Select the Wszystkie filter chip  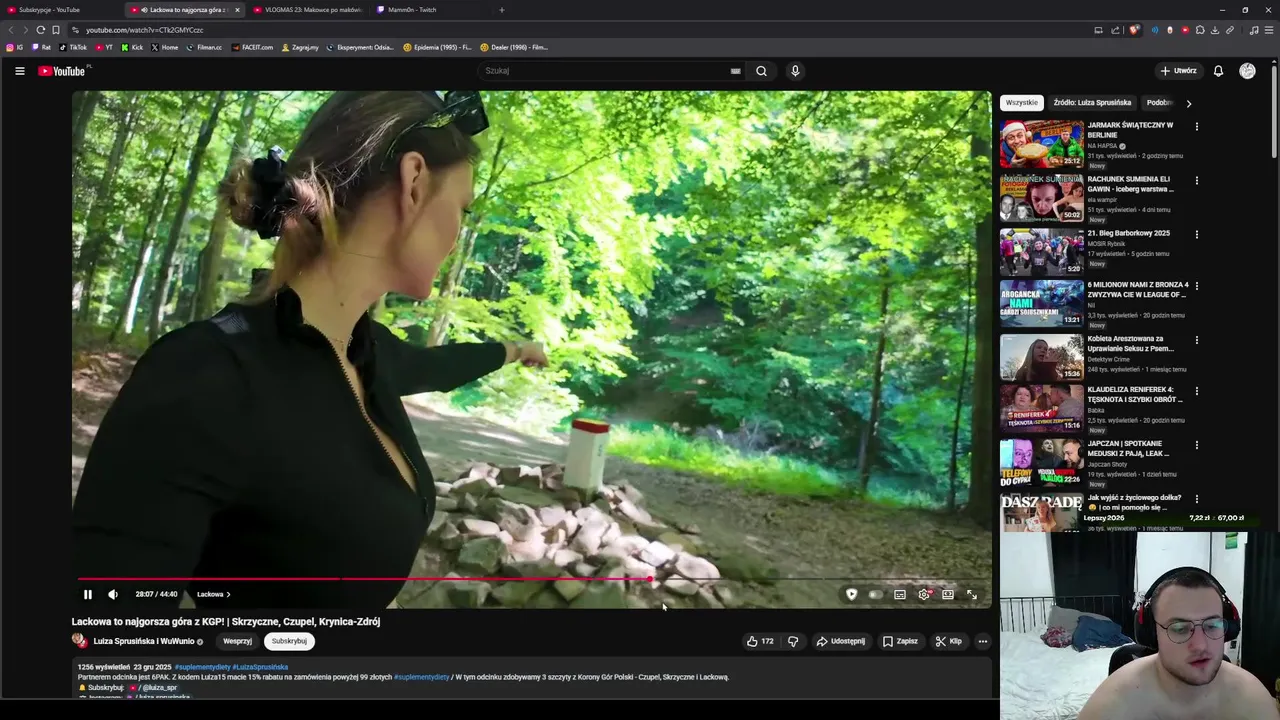click(x=1022, y=103)
